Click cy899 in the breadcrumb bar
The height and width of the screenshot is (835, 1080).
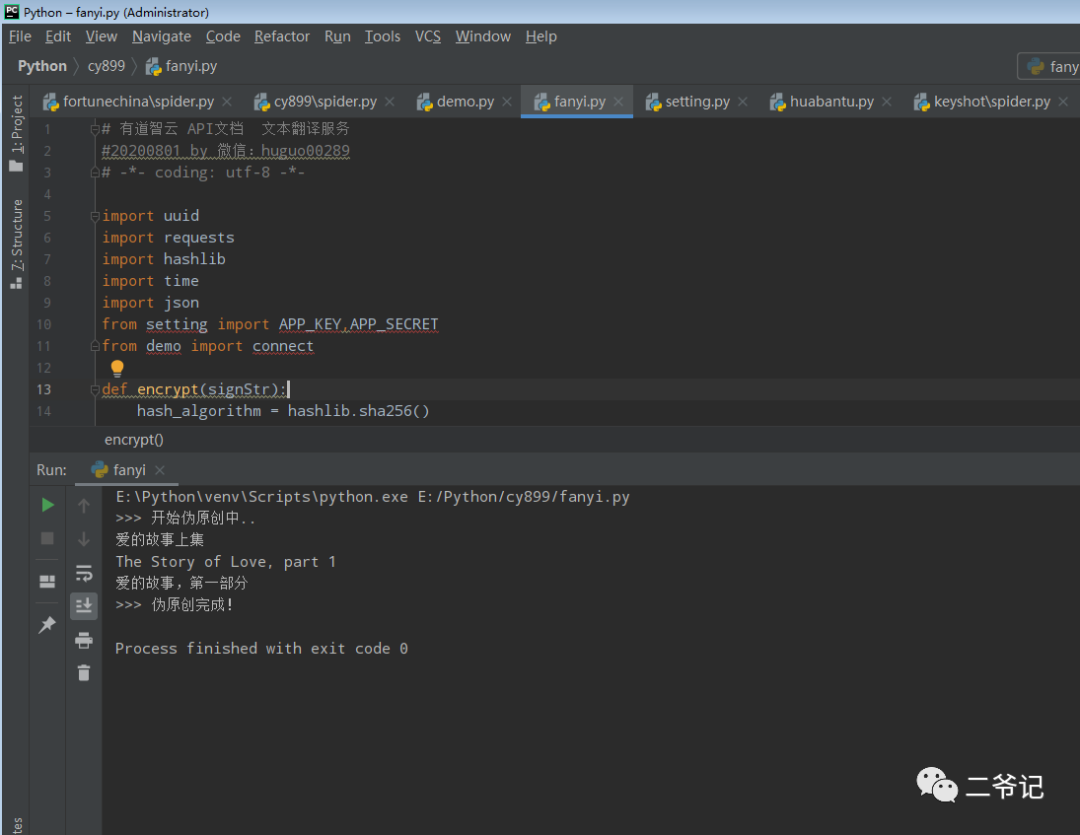click(106, 66)
